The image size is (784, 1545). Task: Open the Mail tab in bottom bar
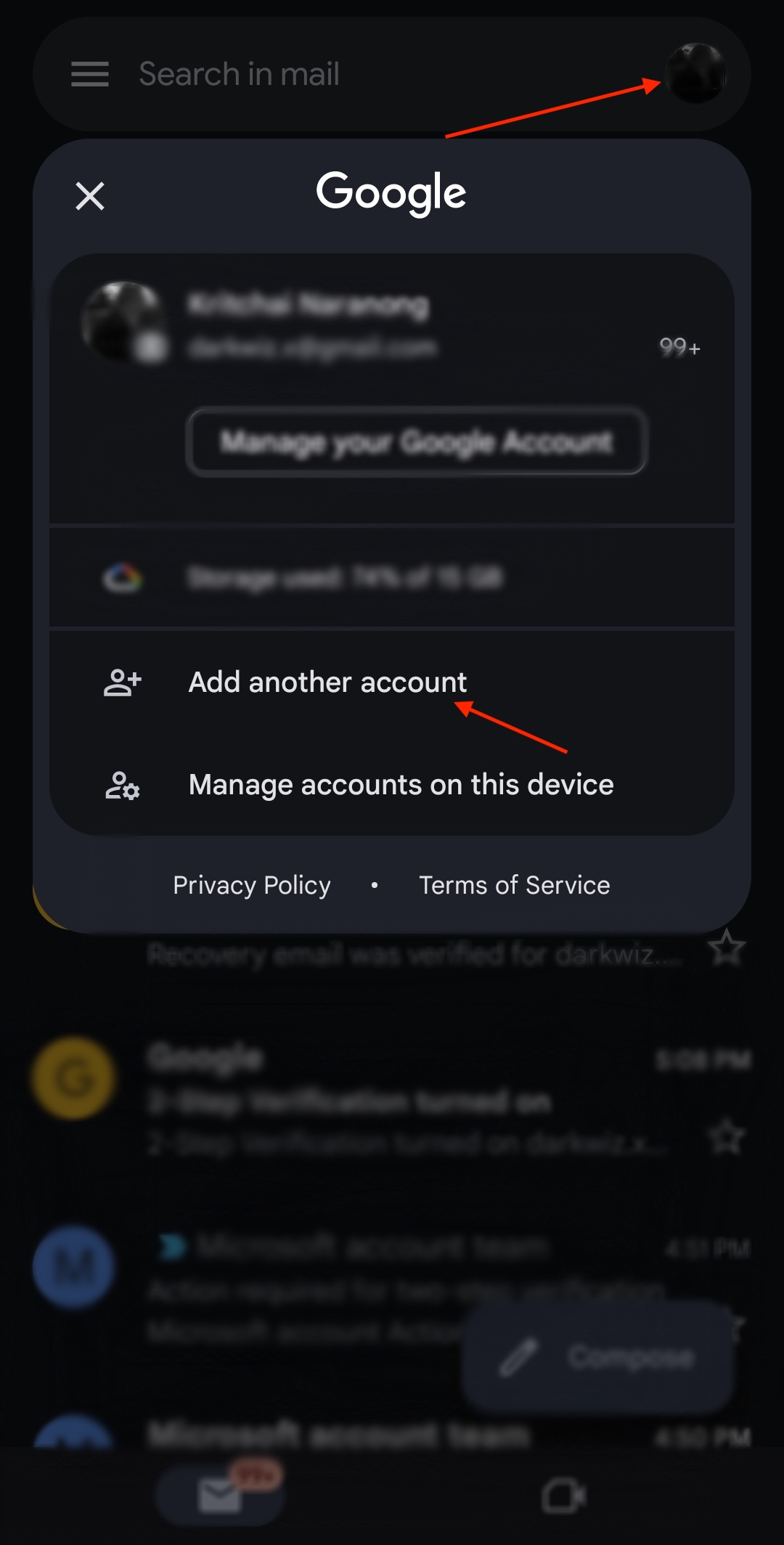pos(220,1496)
